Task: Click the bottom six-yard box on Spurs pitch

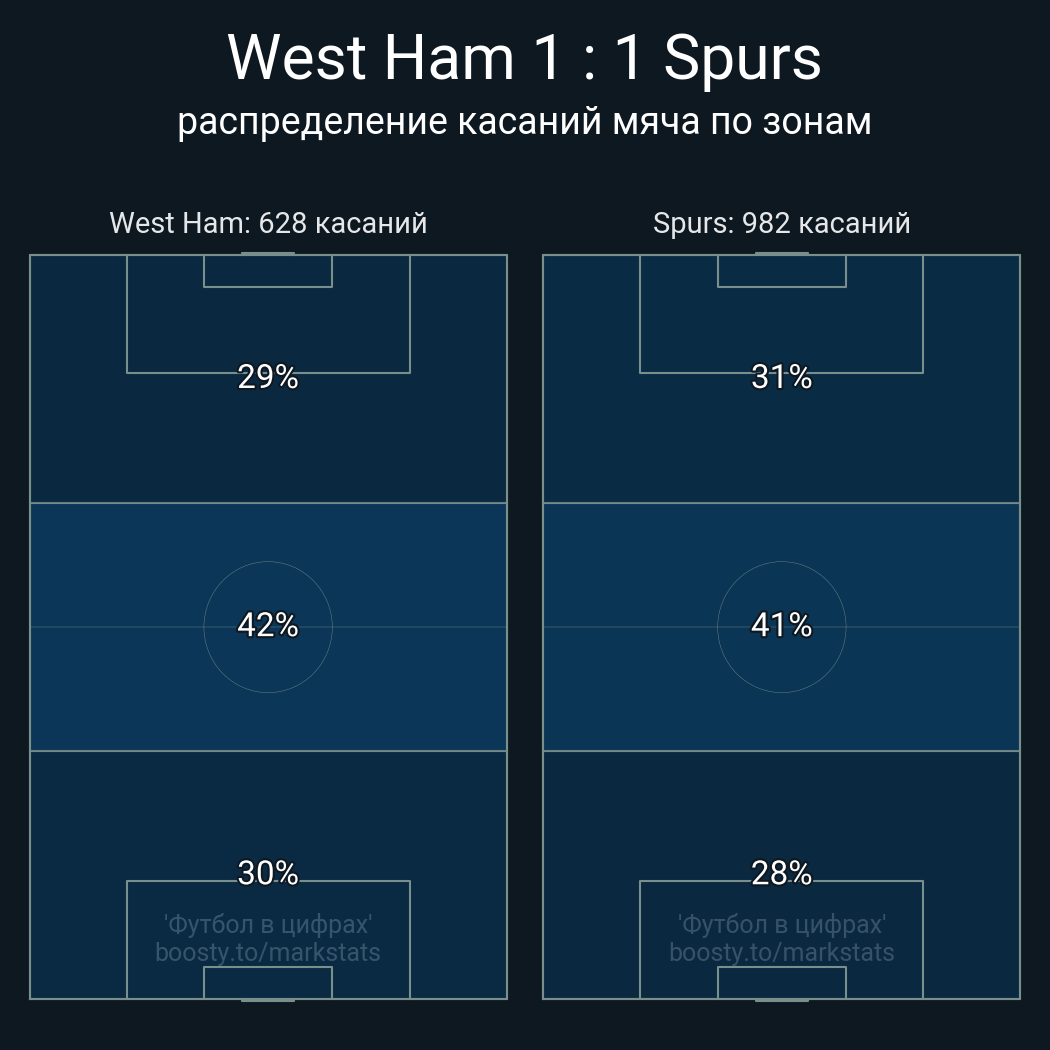Action: coord(781,982)
